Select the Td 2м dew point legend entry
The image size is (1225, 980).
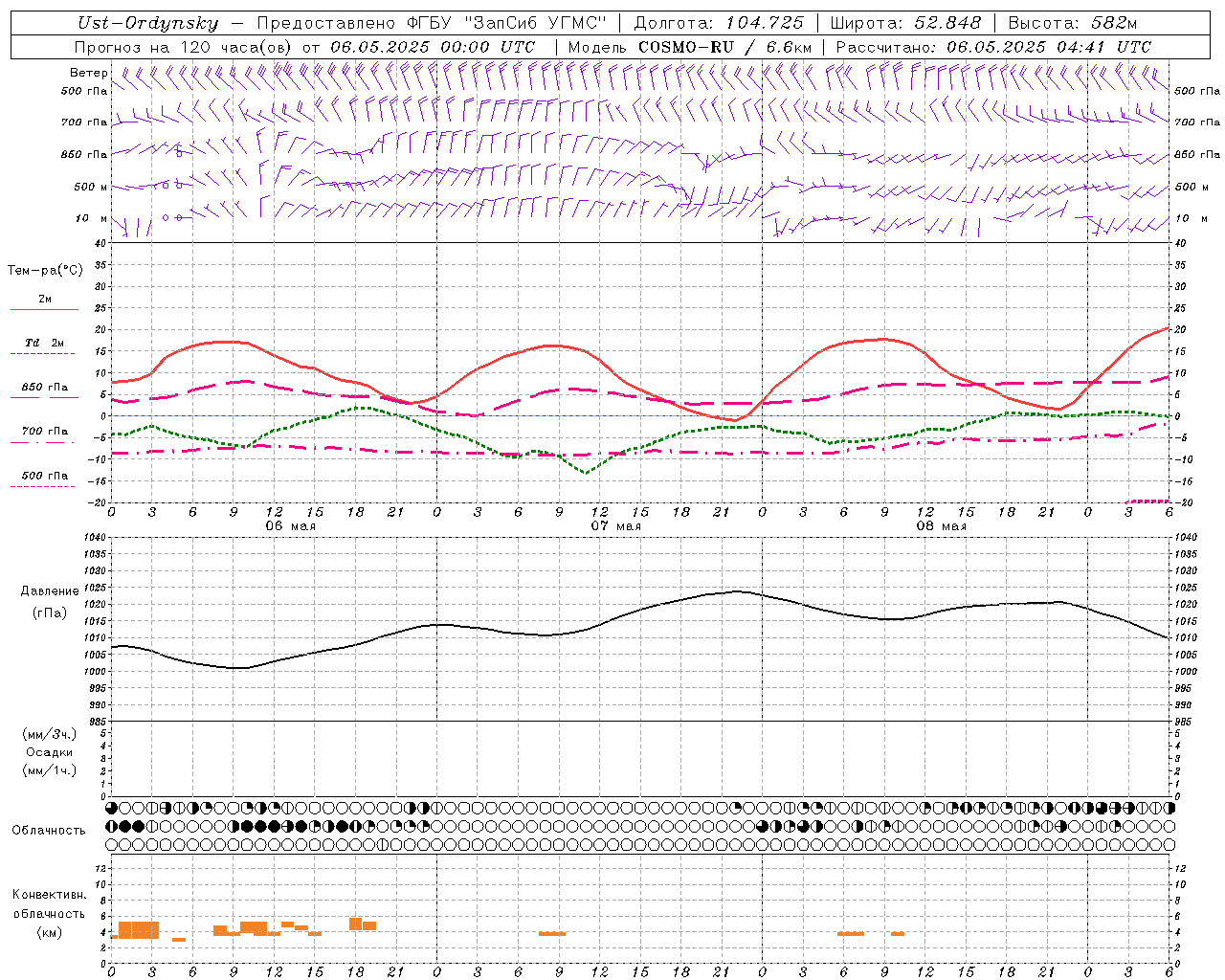tap(45, 343)
